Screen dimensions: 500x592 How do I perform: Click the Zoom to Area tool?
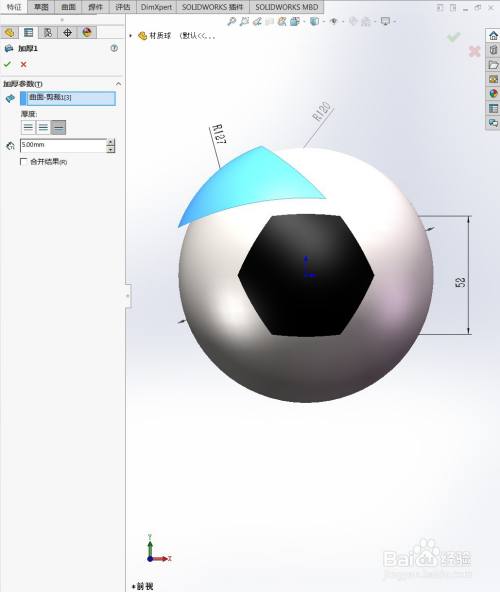pos(244,22)
